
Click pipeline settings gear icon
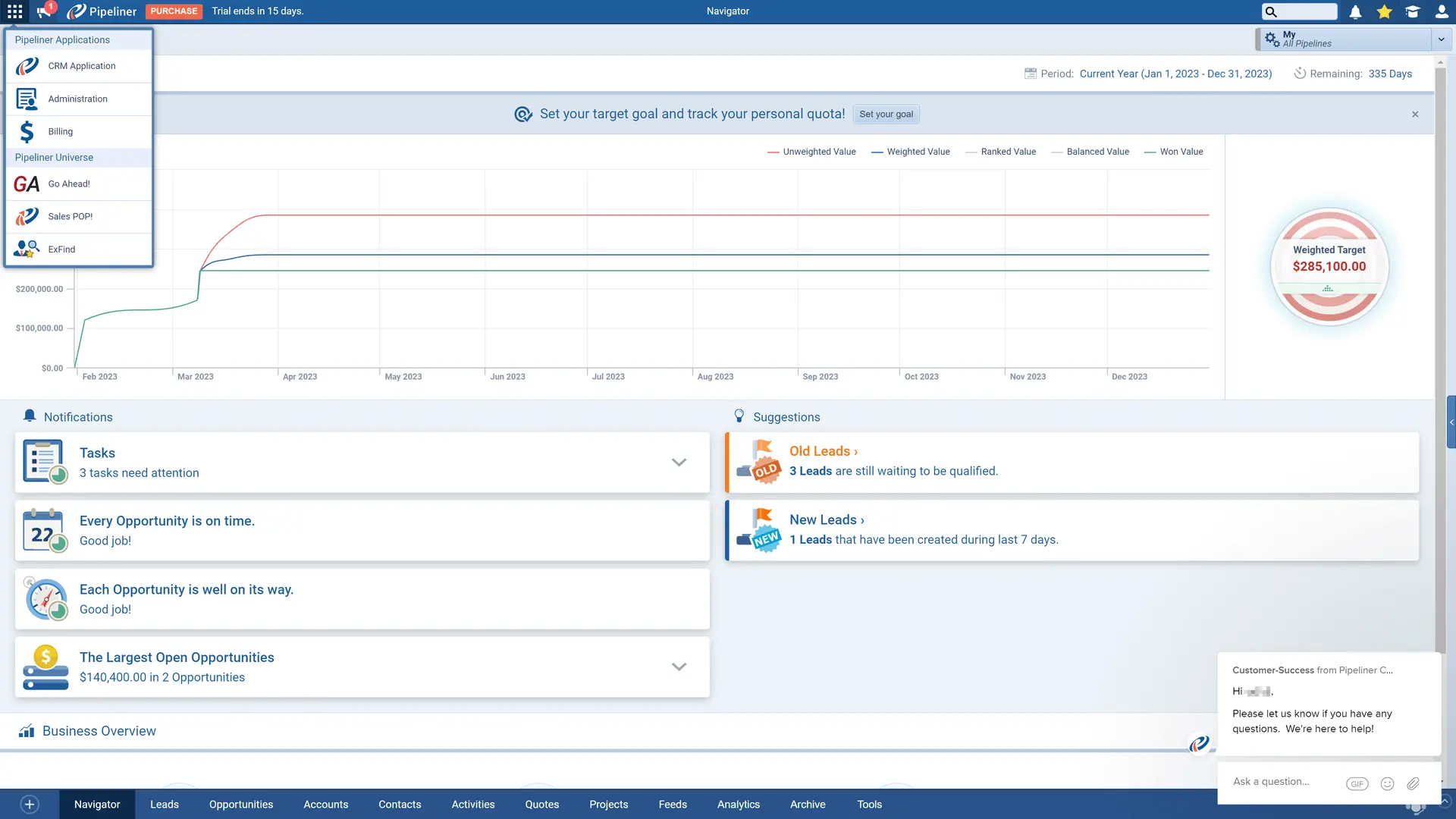pos(1272,39)
